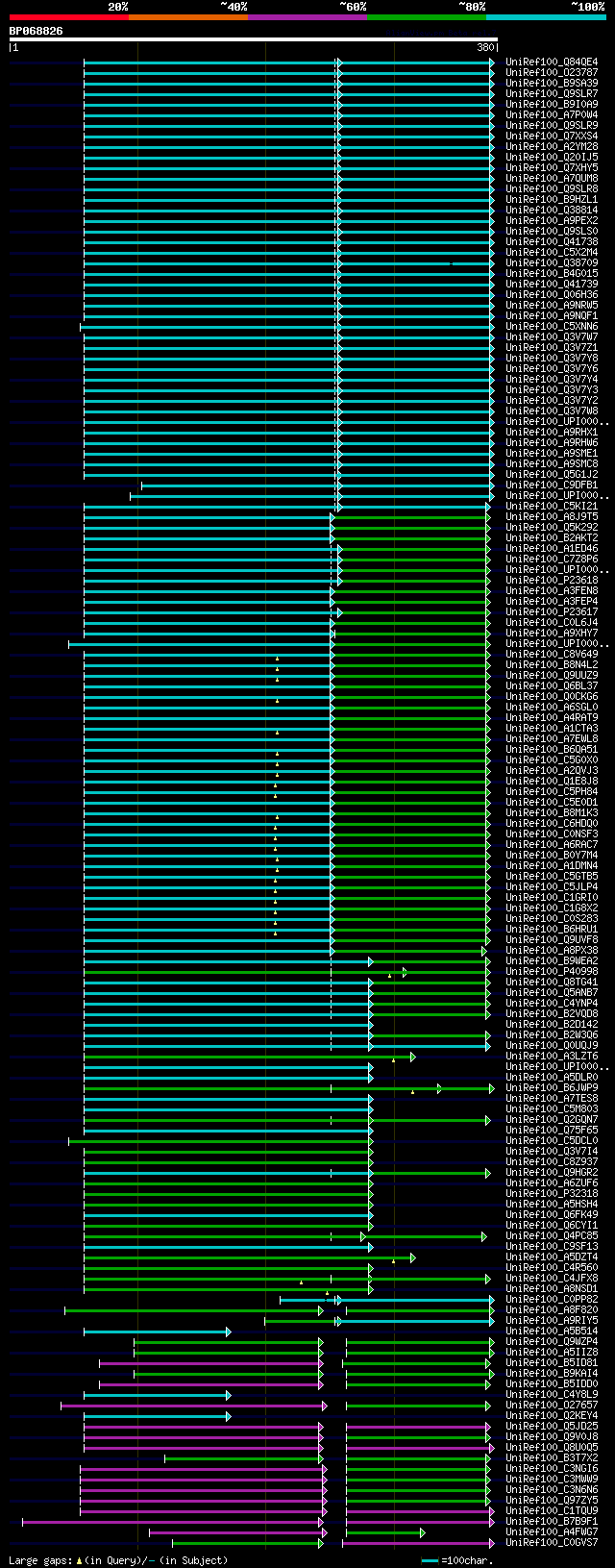615x1568 pixels.
Task: Choose the UniRef100_A3FEN8 hit label
Action: tap(552, 591)
